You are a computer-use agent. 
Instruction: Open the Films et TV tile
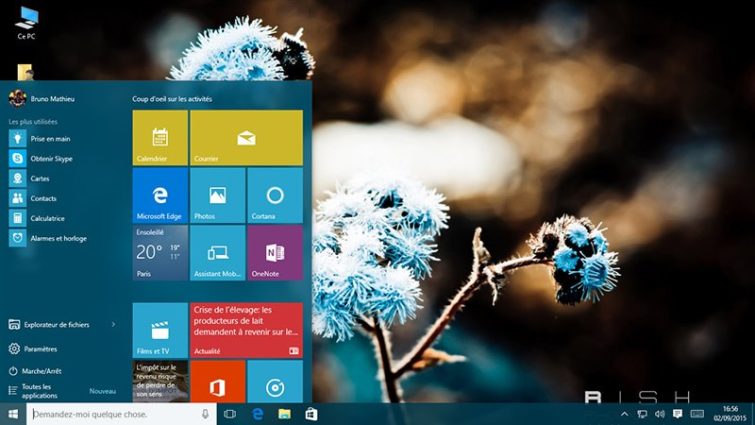(160, 330)
